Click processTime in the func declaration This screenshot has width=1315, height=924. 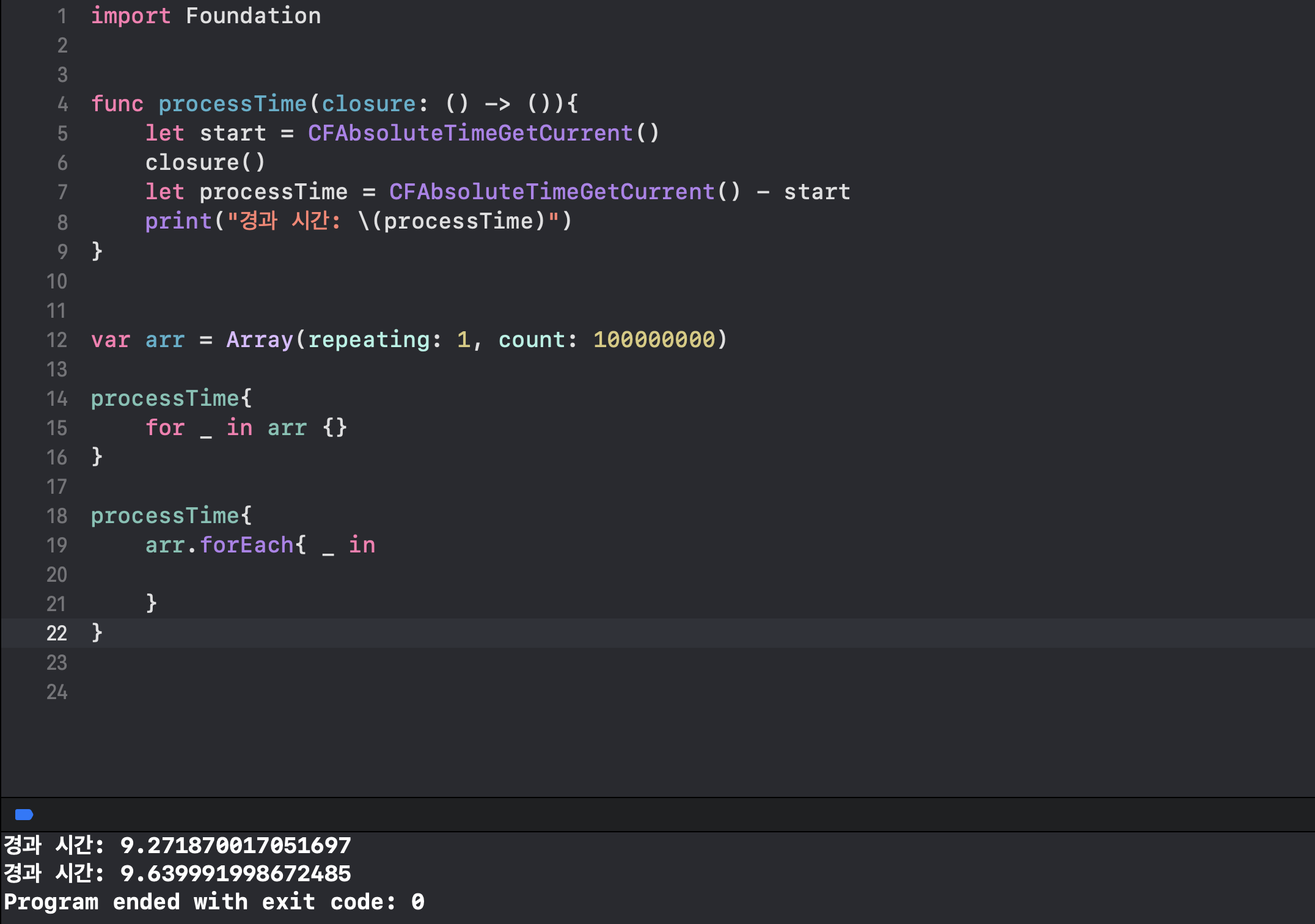pyautogui.click(x=232, y=104)
